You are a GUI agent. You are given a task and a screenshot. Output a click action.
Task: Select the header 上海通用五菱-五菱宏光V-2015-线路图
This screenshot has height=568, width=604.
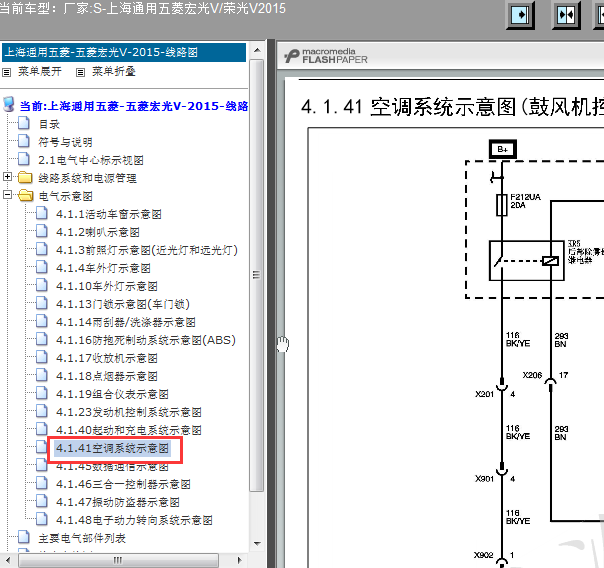[124, 52]
